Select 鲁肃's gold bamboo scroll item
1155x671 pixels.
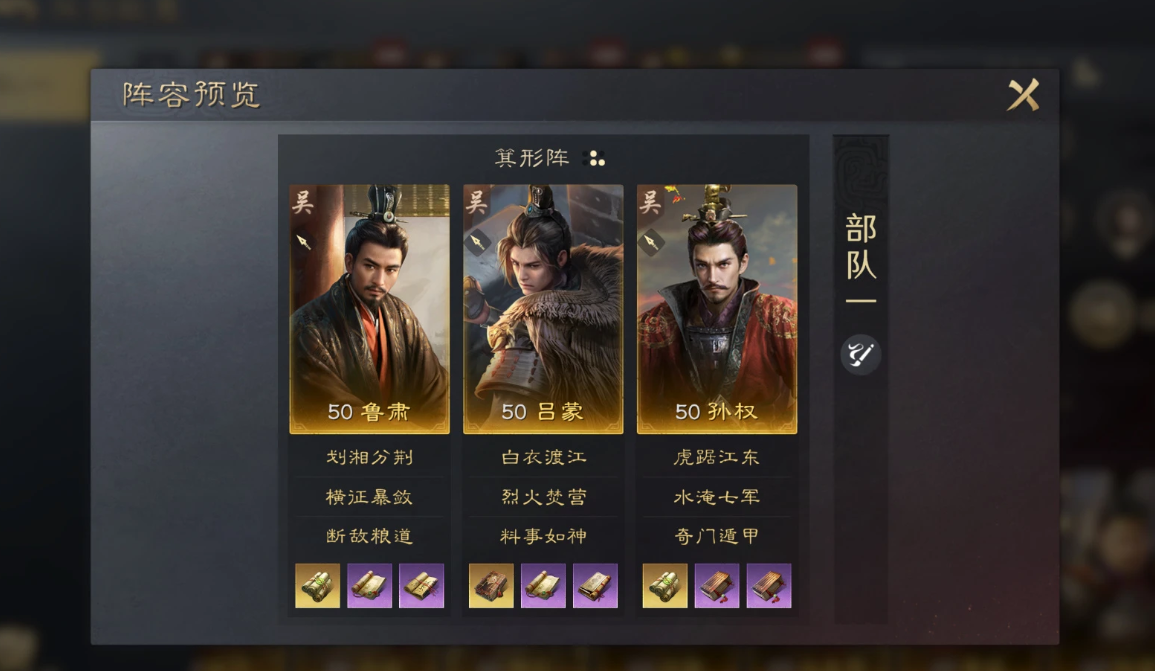click(317, 586)
